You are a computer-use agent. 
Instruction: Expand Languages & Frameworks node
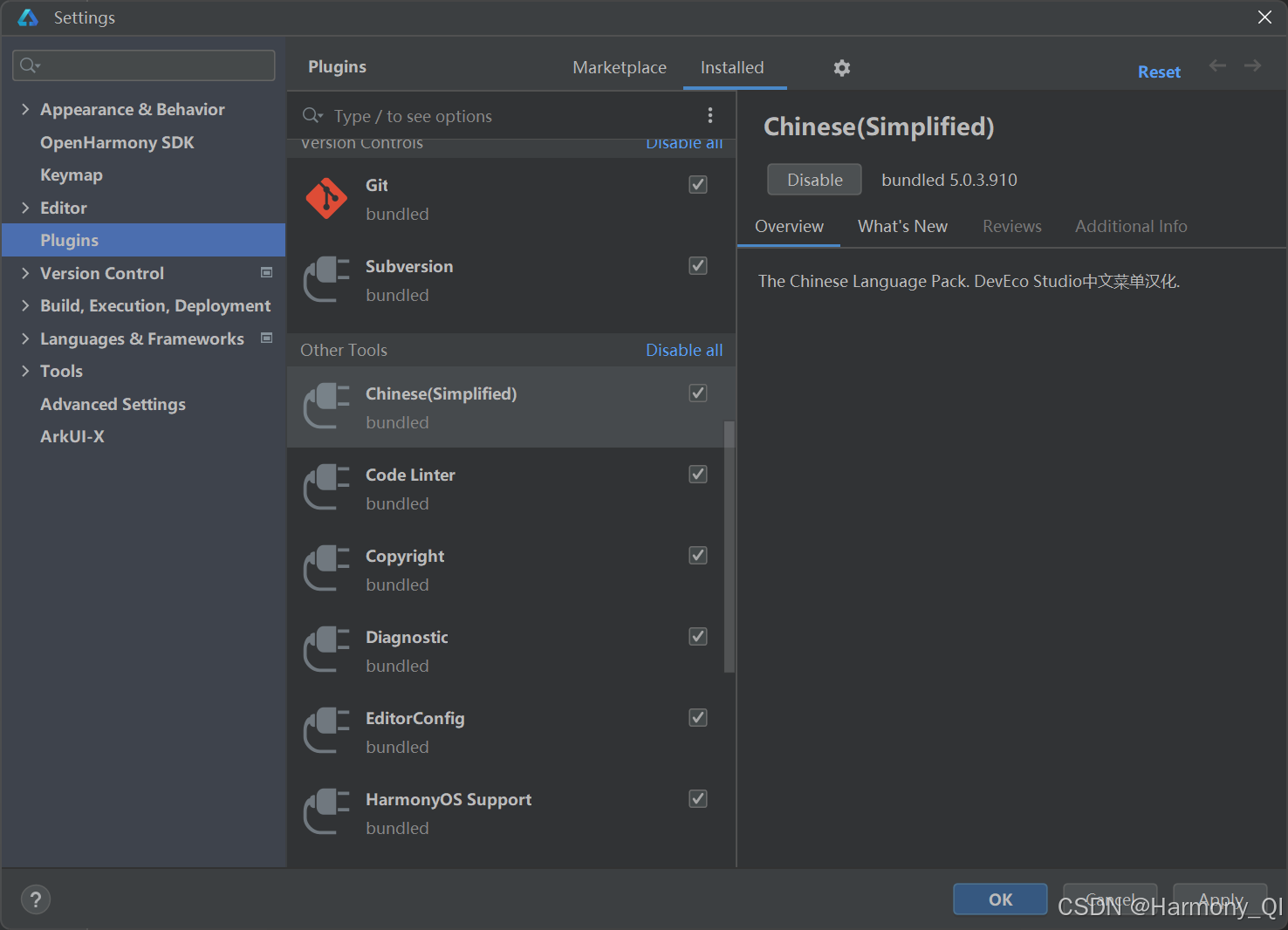tap(25, 338)
